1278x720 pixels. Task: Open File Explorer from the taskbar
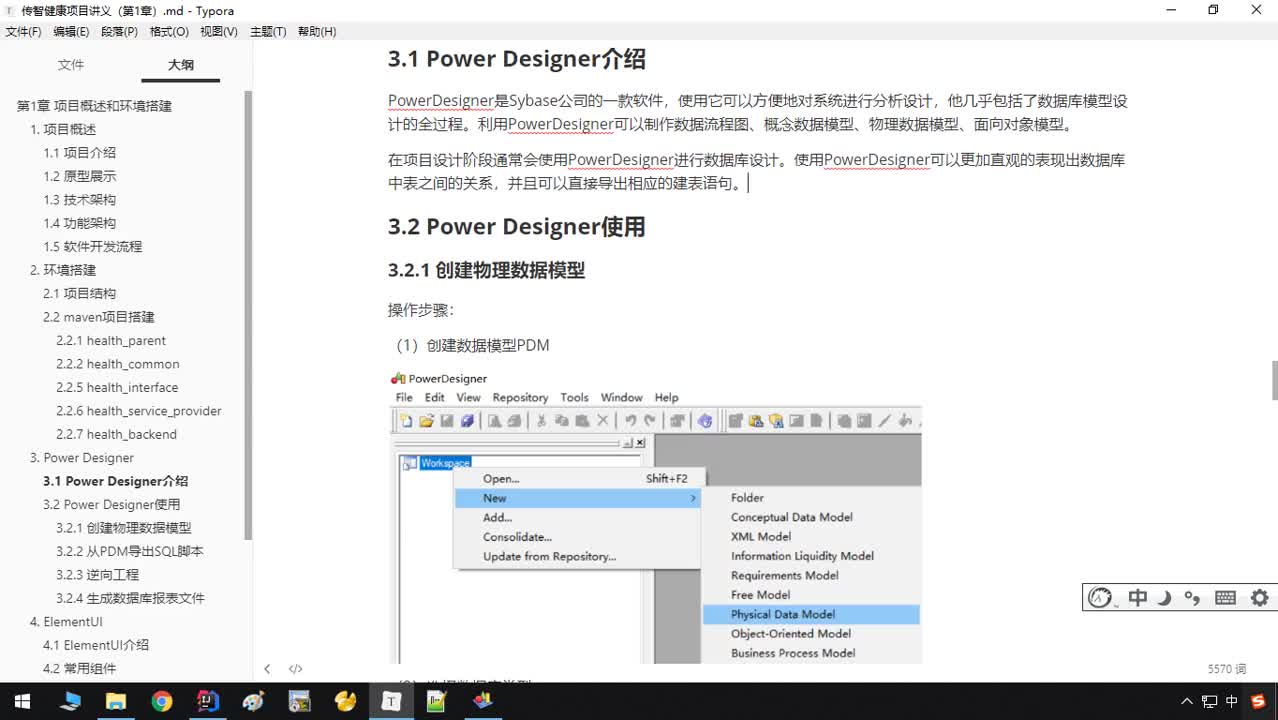pos(115,701)
